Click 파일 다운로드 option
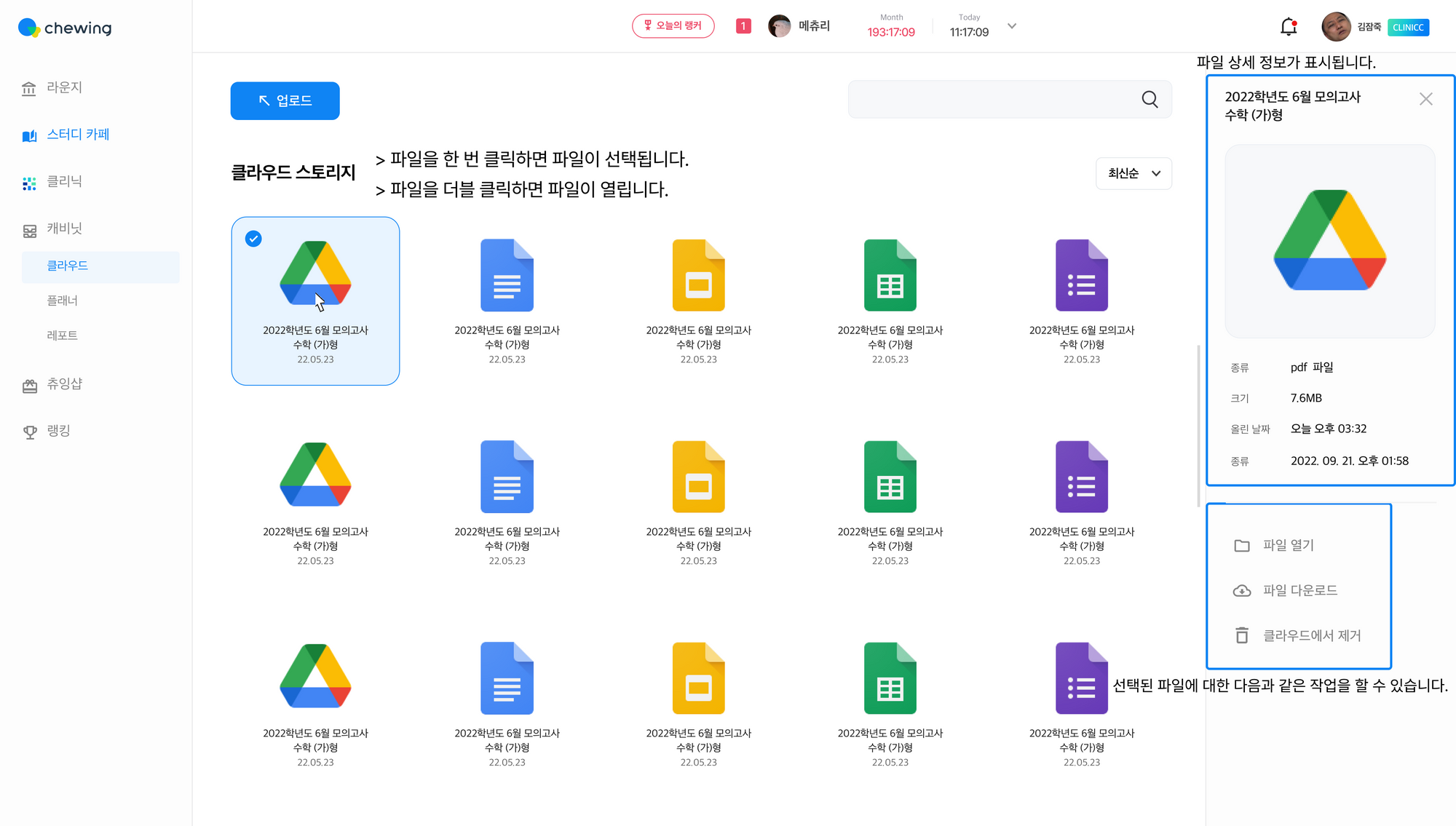The image size is (1456, 826). [x=1299, y=590]
